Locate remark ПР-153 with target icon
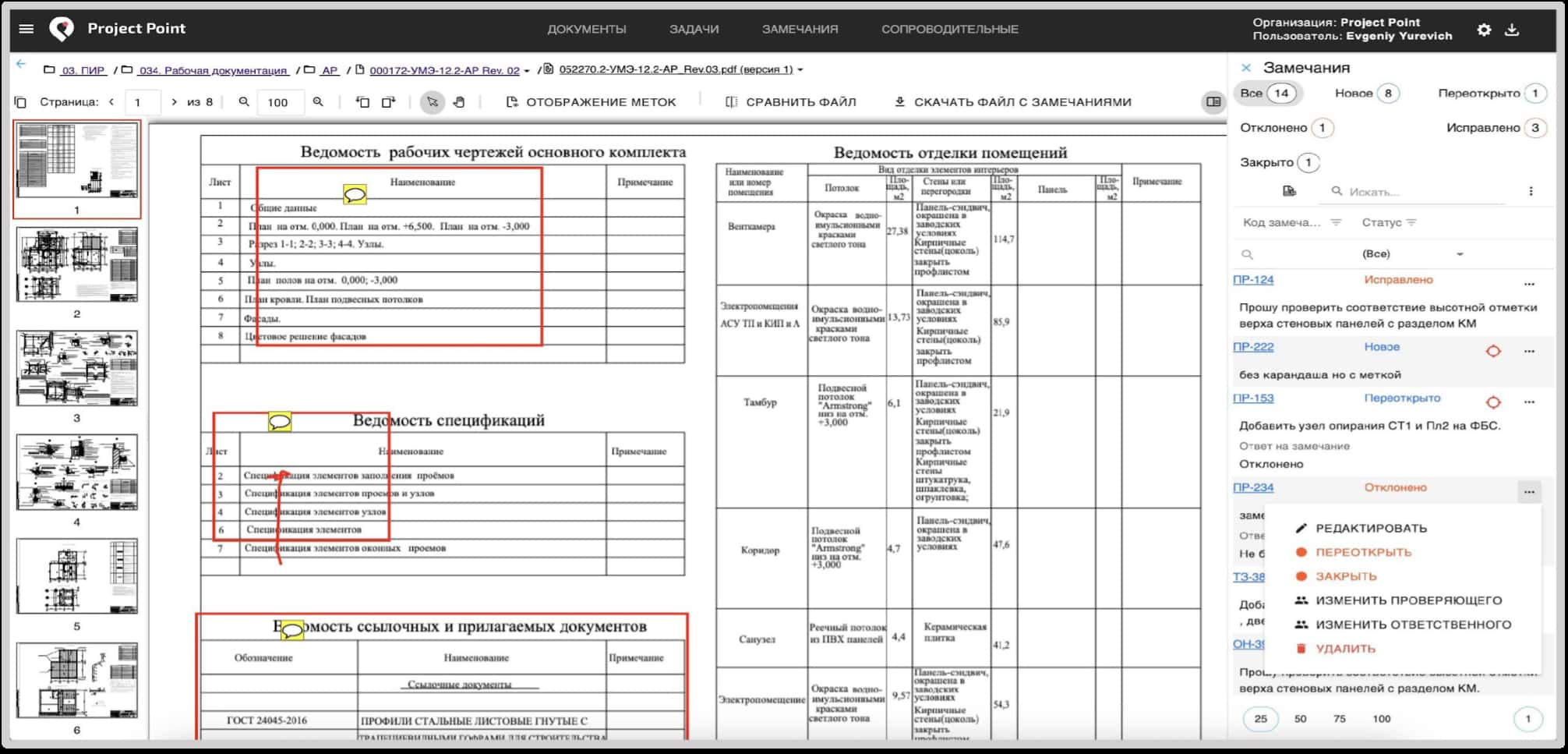 pyautogui.click(x=1493, y=402)
